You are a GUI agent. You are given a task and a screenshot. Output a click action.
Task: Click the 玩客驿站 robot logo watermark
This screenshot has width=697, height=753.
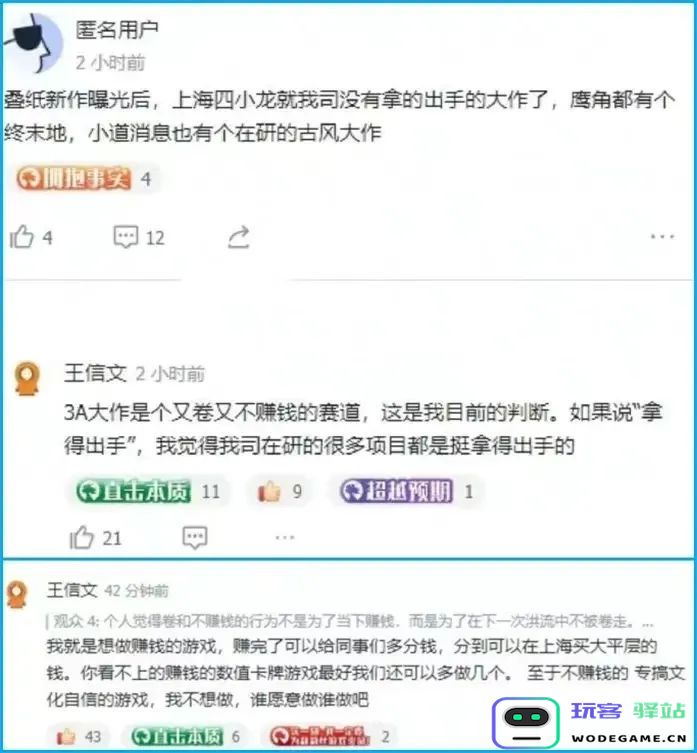526,723
